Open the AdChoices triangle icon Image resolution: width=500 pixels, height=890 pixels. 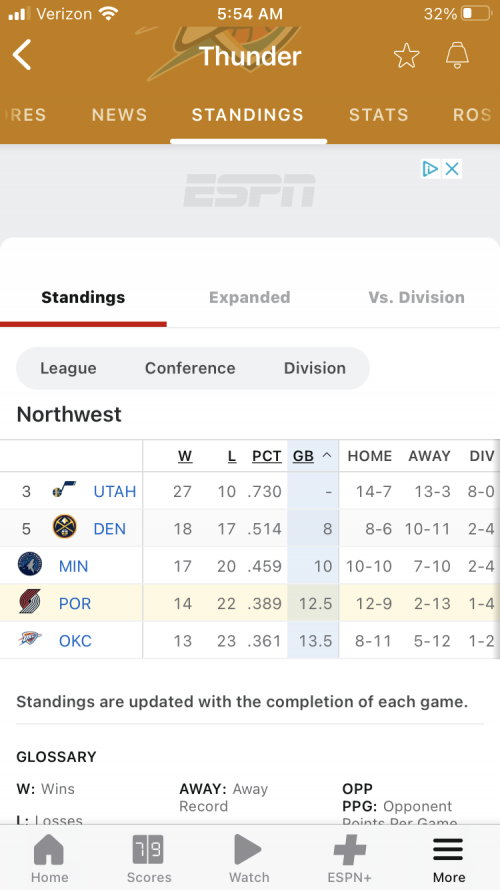pyautogui.click(x=431, y=169)
